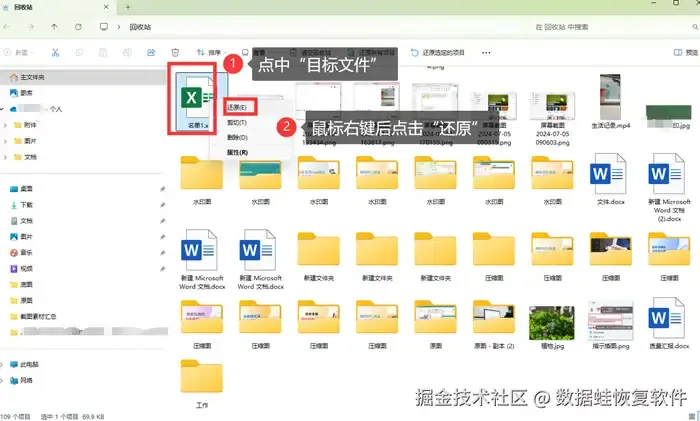Collapse the OneDrive 个人 tree node
This screenshot has width=700, height=421.
[2, 109]
